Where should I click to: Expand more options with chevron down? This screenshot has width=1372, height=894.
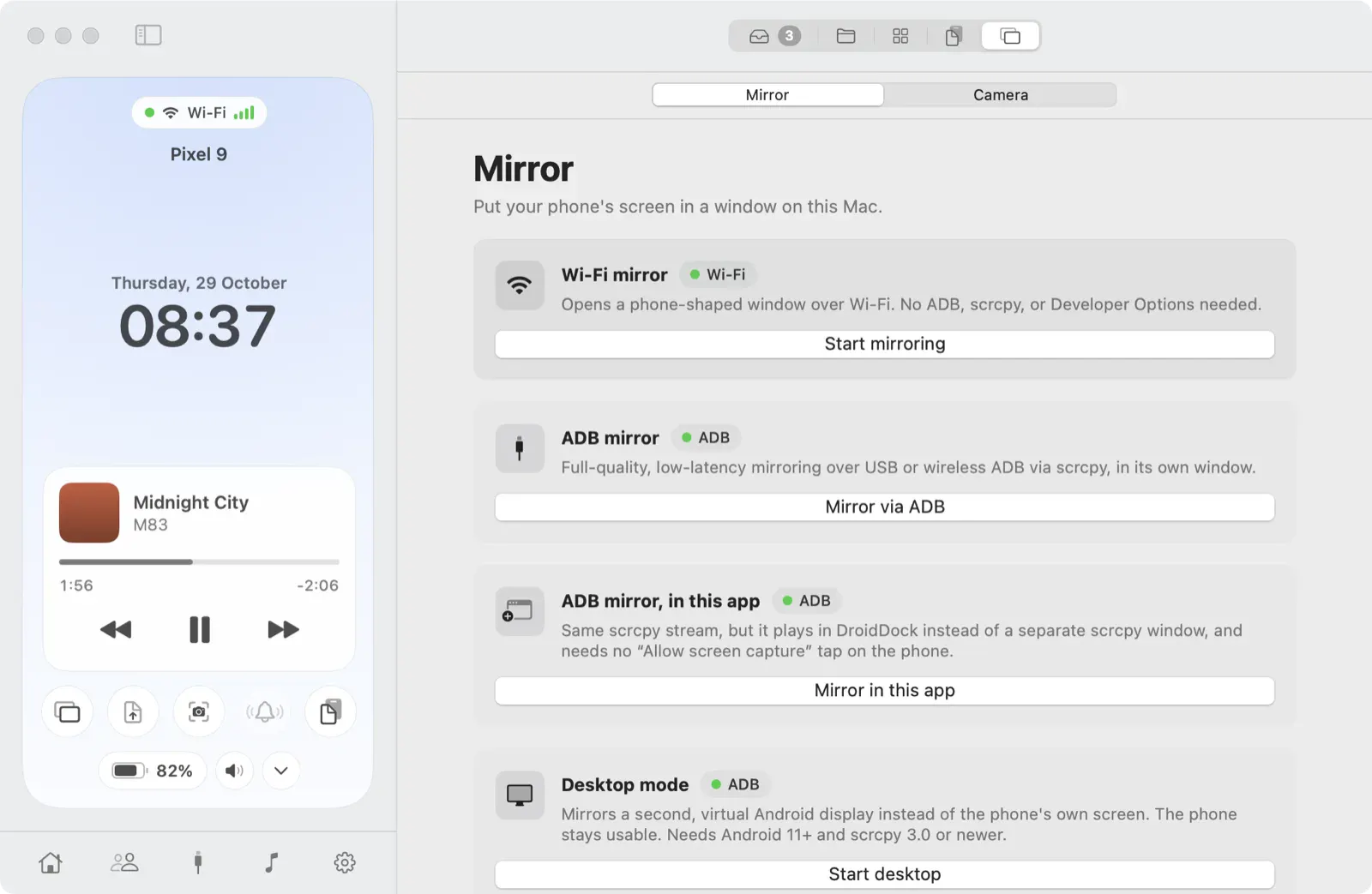pyautogui.click(x=280, y=771)
